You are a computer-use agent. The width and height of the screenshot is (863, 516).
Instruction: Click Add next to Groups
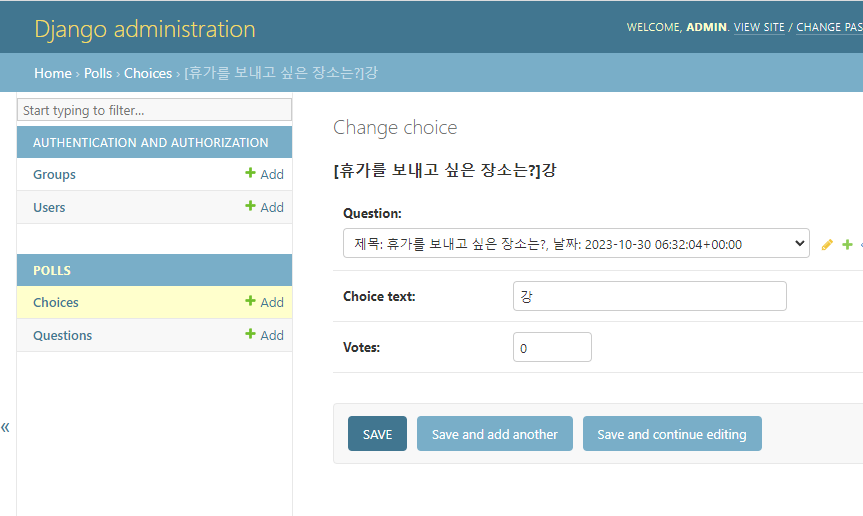(264, 174)
